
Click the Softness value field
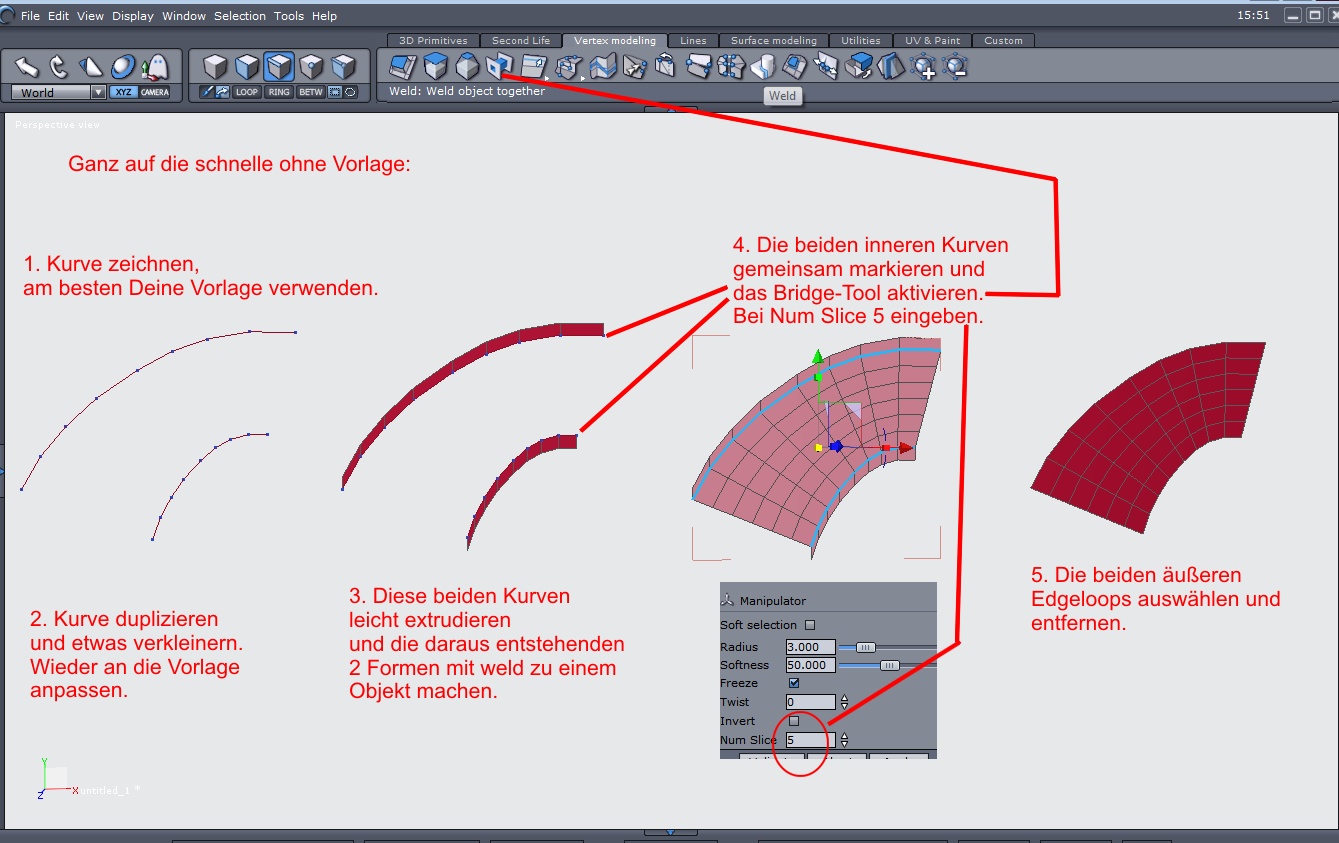(810, 665)
